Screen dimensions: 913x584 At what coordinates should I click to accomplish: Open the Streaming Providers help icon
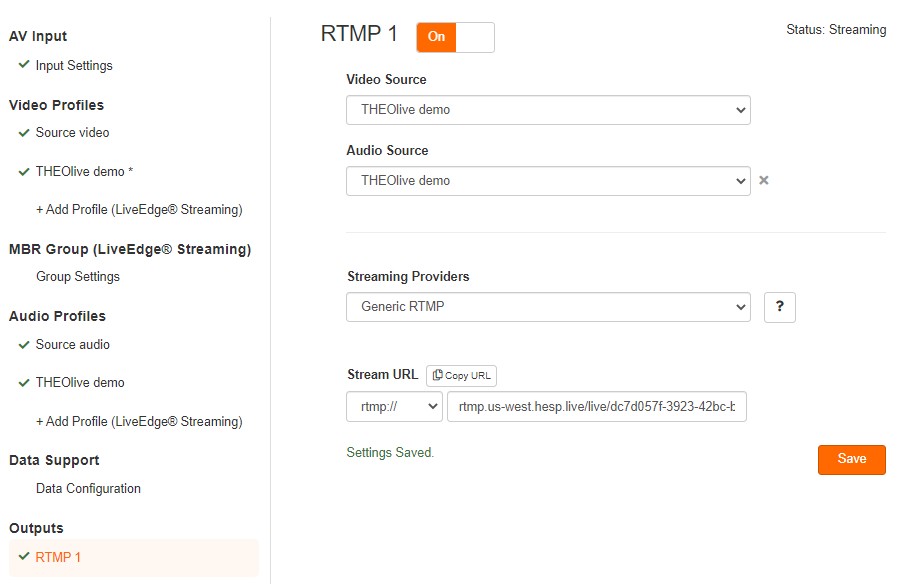(780, 307)
